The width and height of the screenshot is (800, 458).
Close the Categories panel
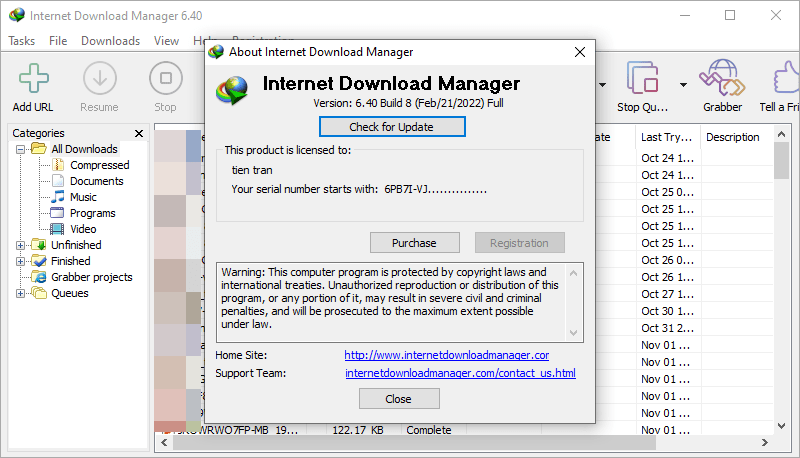139,134
